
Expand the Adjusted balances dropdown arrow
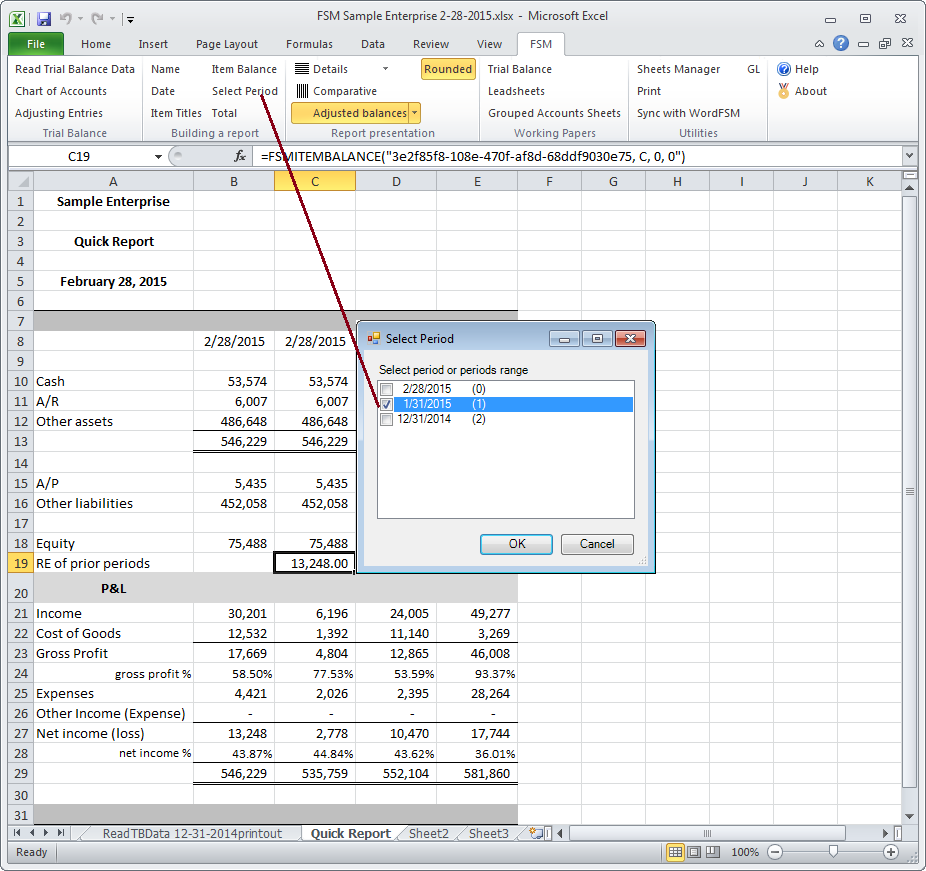click(x=415, y=113)
